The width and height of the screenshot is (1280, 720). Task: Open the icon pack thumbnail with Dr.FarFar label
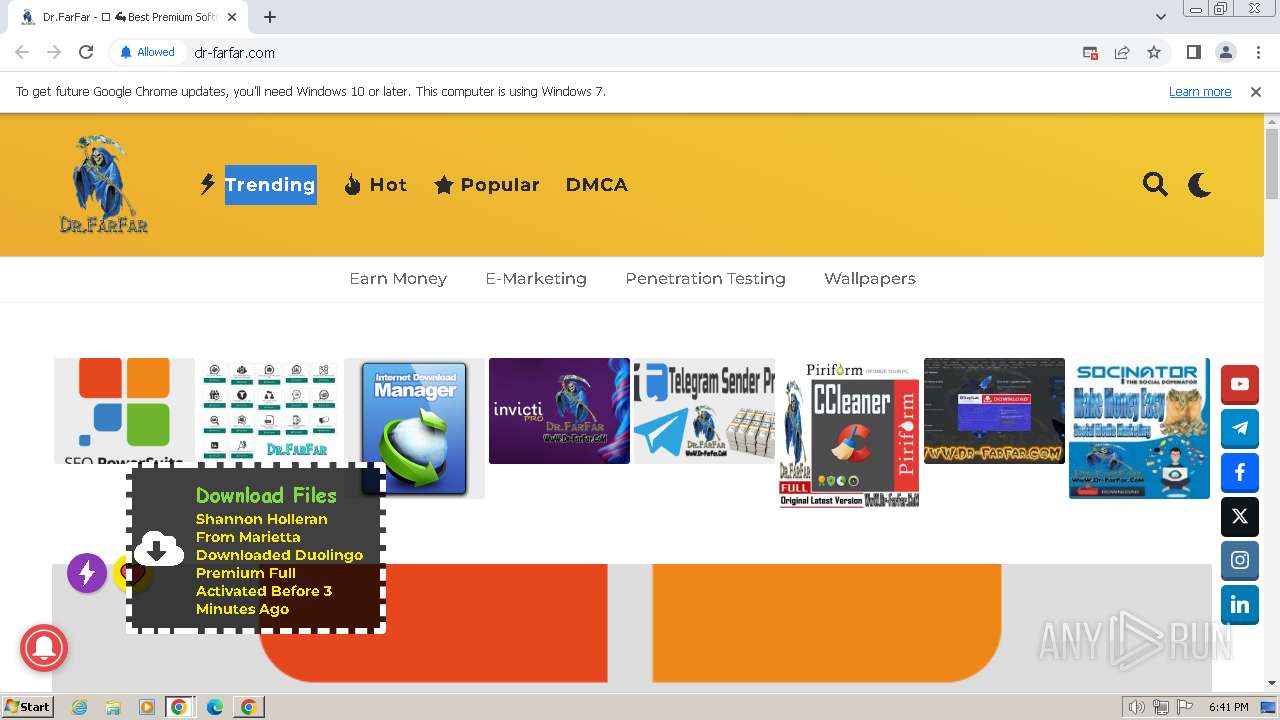coord(269,411)
